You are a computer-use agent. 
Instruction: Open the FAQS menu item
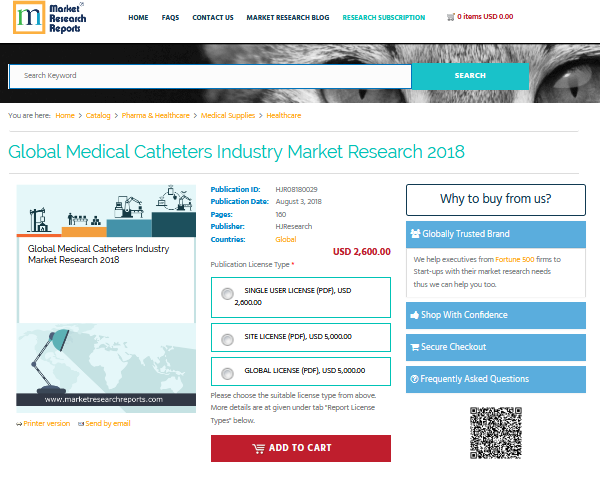click(x=170, y=18)
